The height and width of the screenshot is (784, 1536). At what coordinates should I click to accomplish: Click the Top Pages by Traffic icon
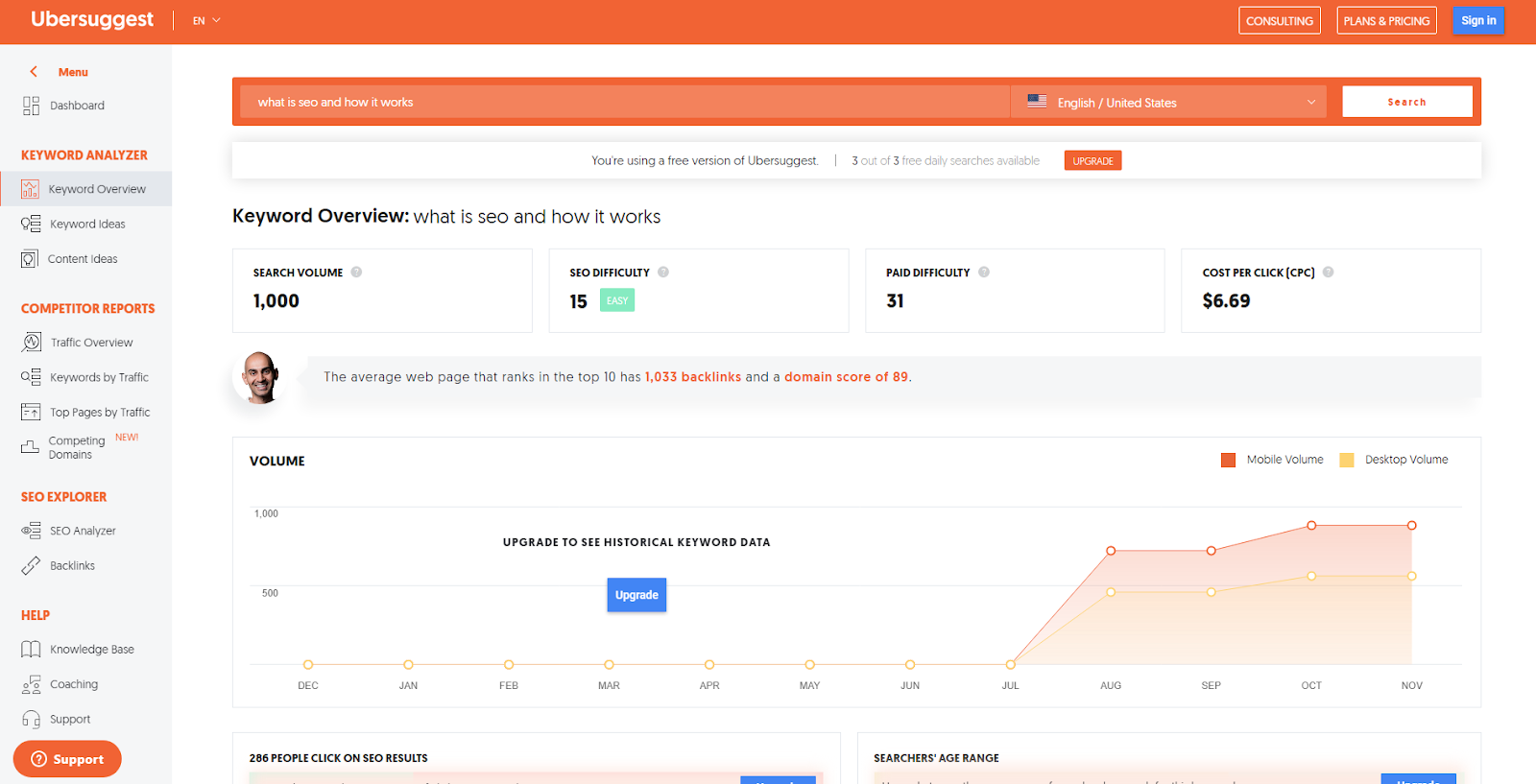(x=31, y=412)
